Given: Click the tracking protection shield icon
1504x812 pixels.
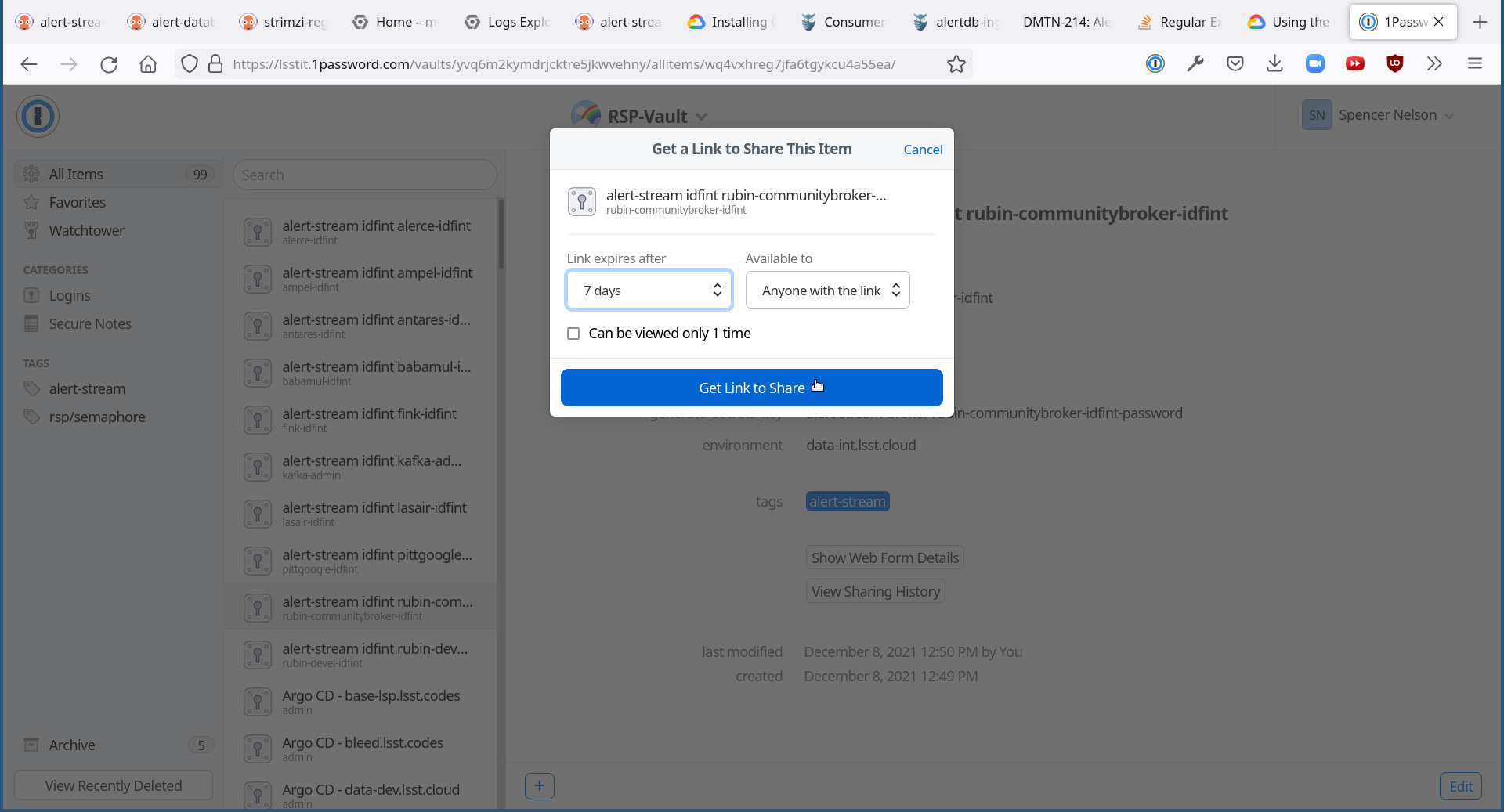Looking at the screenshot, I should 190,64.
